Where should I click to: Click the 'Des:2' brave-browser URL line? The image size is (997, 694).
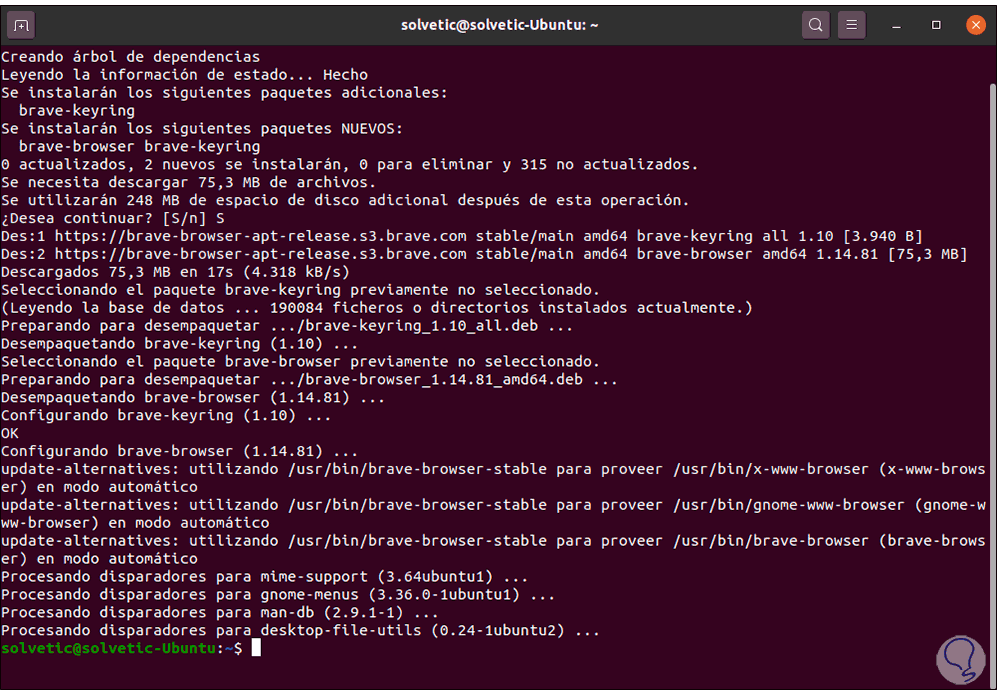484,254
